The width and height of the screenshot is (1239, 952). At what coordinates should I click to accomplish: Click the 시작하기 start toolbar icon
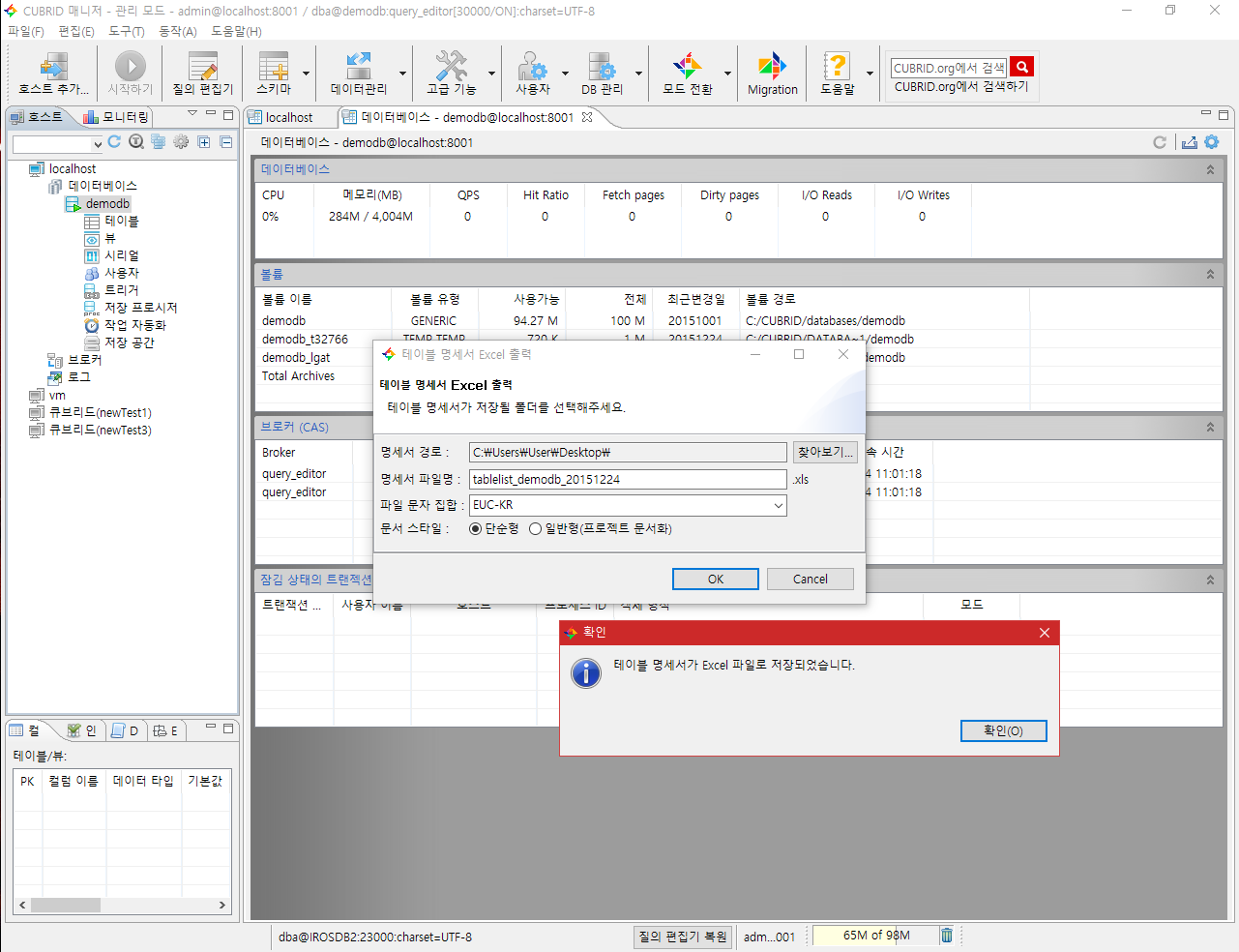(x=131, y=74)
